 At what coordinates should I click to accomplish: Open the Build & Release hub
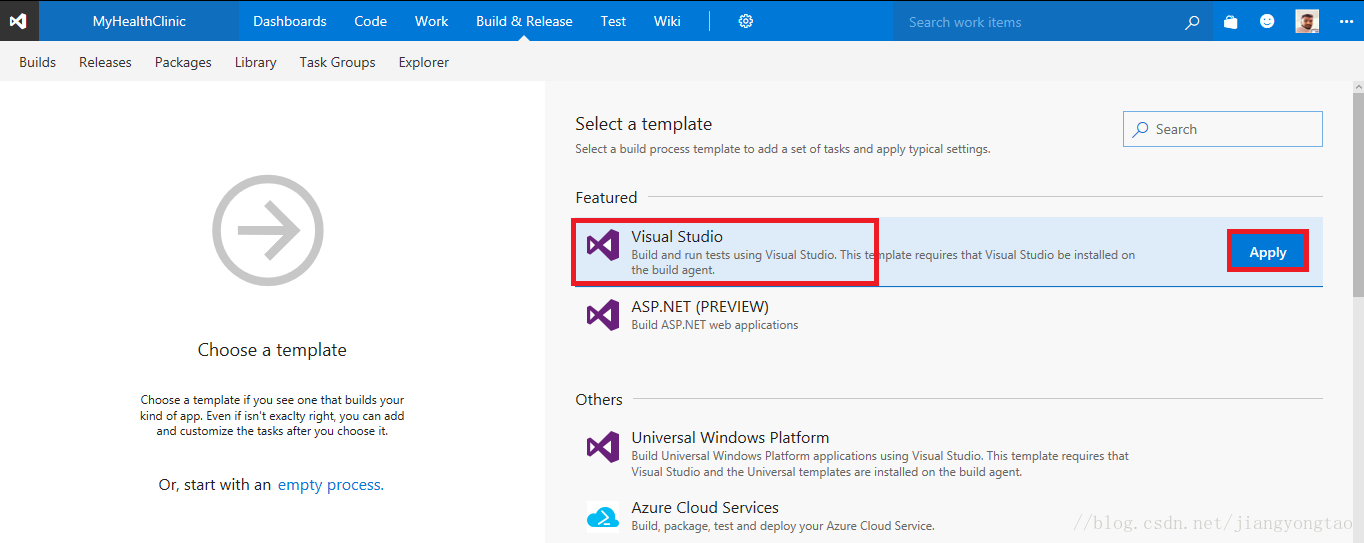(524, 21)
